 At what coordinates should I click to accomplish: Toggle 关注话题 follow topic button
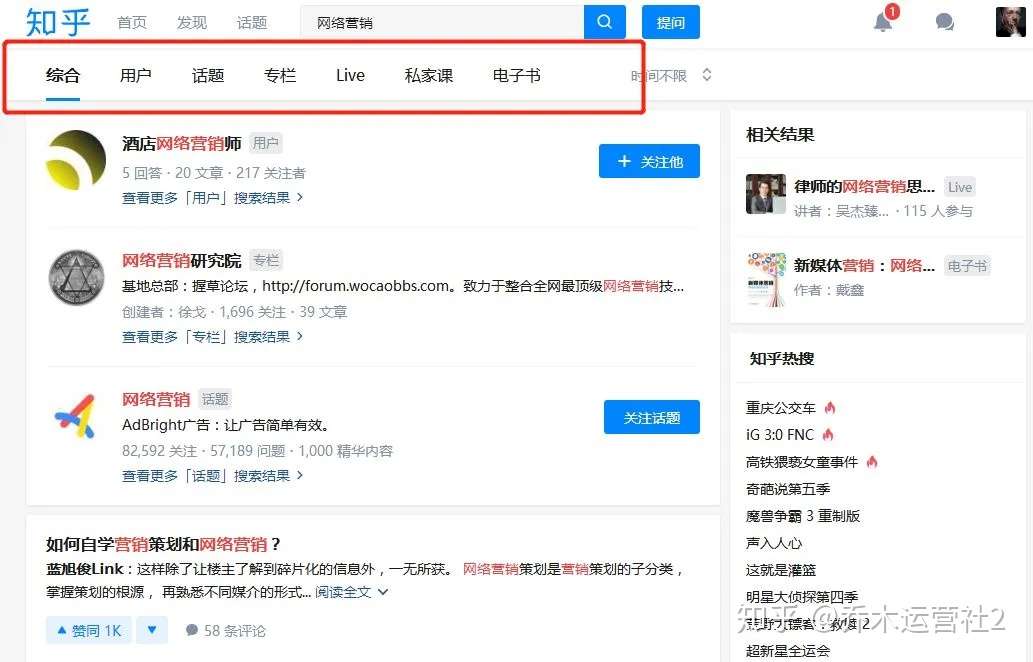652,417
